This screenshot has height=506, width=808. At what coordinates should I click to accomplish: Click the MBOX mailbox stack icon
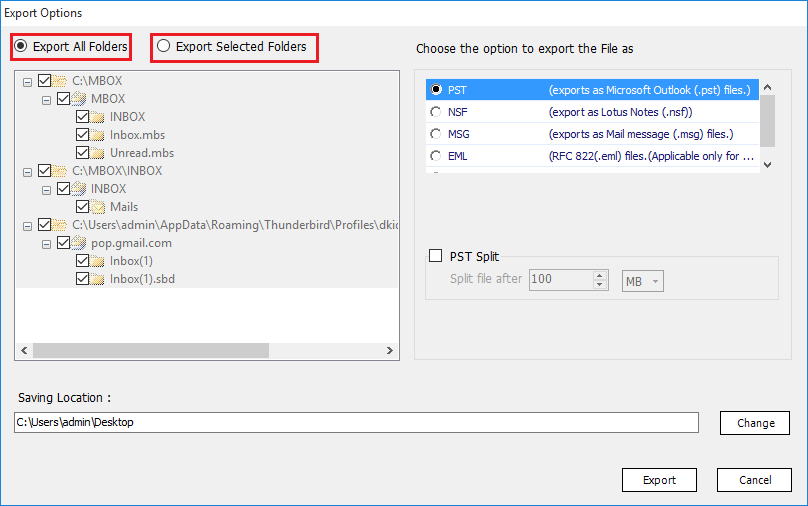click(79, 98)
